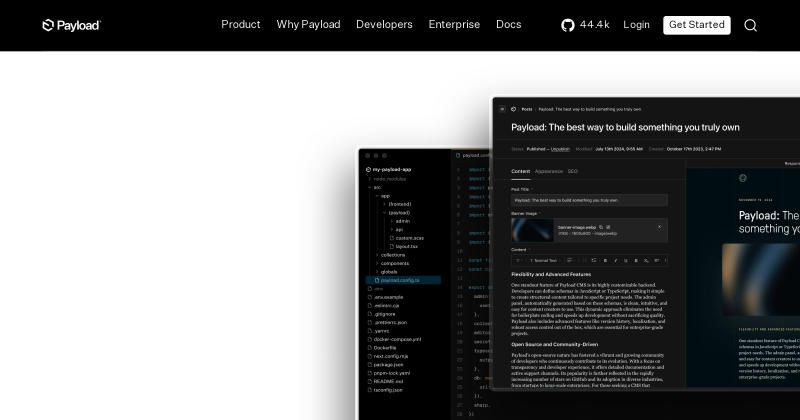Click the Get Started button
The height and width of the screenshot is (420, 800).
tap(696, 25)
